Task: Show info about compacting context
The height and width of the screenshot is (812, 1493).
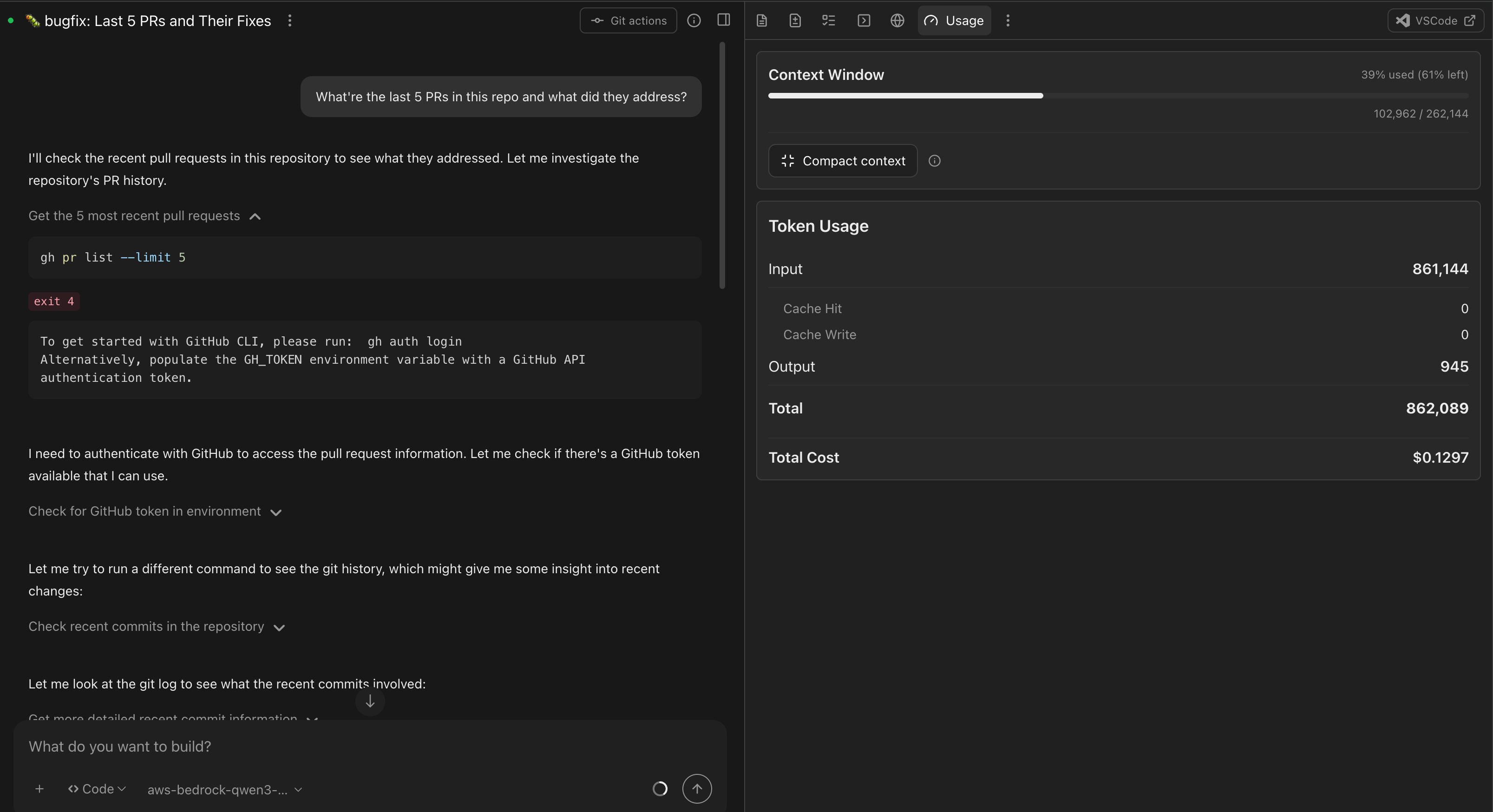Action: point(934,161)
